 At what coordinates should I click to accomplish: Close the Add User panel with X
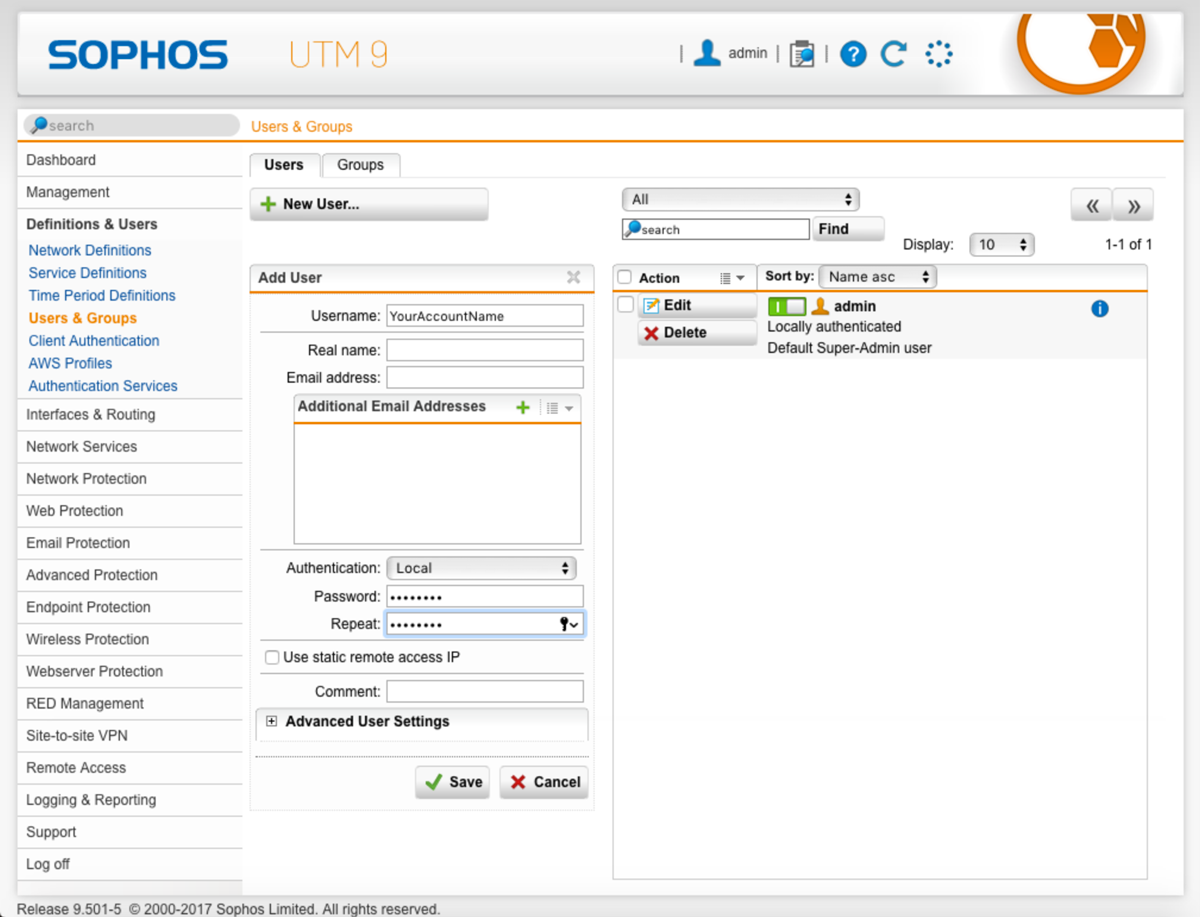pyautogui.click(x=573, y=277)
